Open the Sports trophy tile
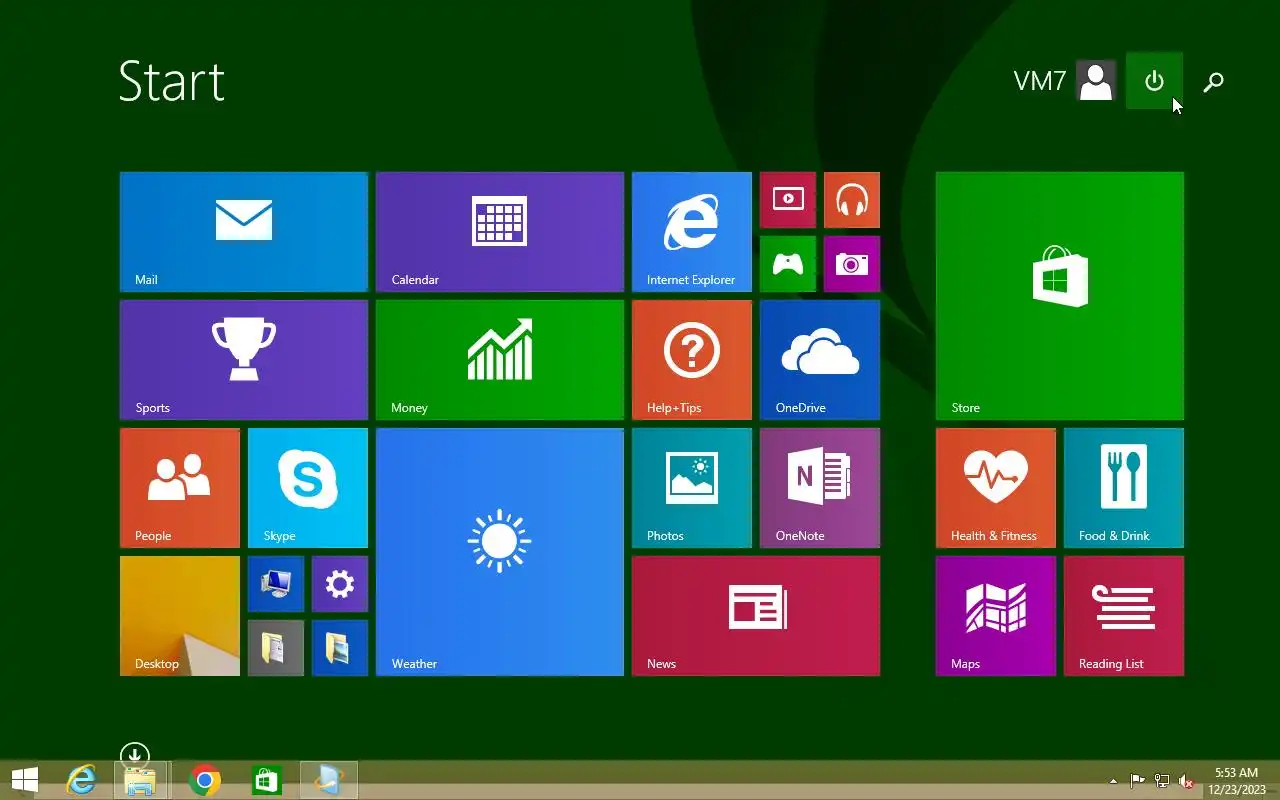This screenshot has width=1280, height=800. [244, 360]
